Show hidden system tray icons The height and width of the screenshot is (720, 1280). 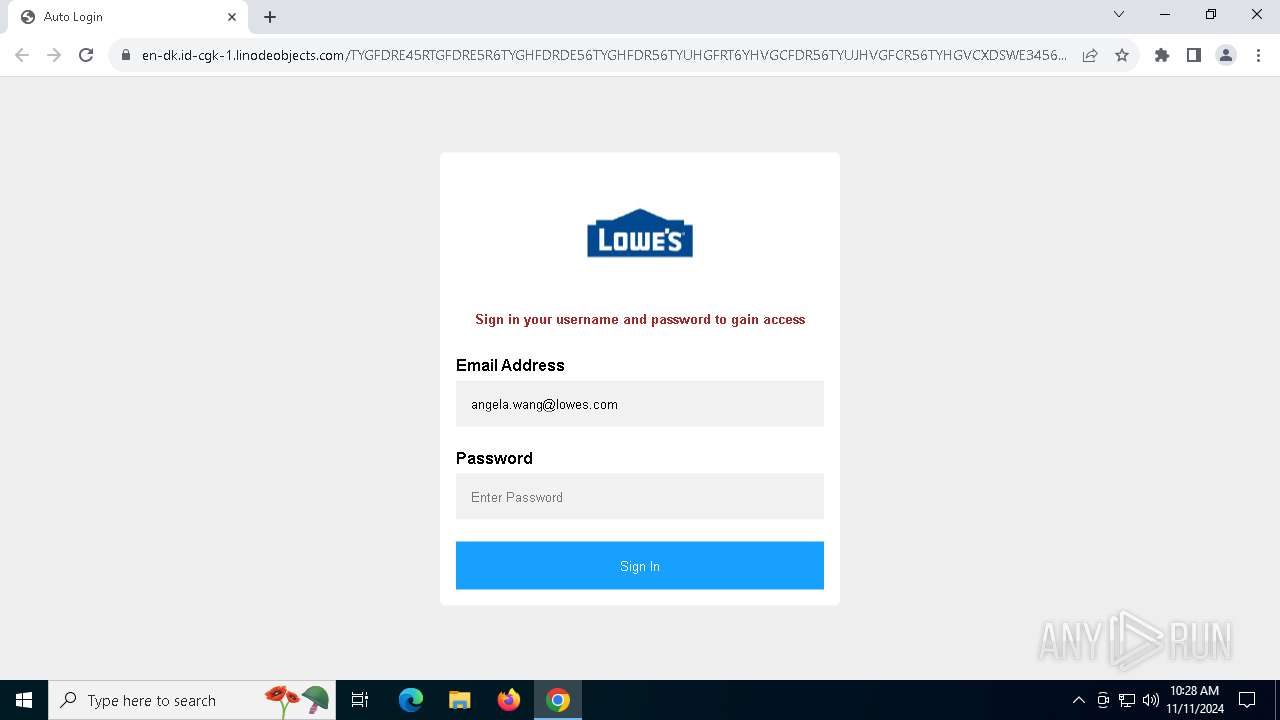(x=1078, y=700)
